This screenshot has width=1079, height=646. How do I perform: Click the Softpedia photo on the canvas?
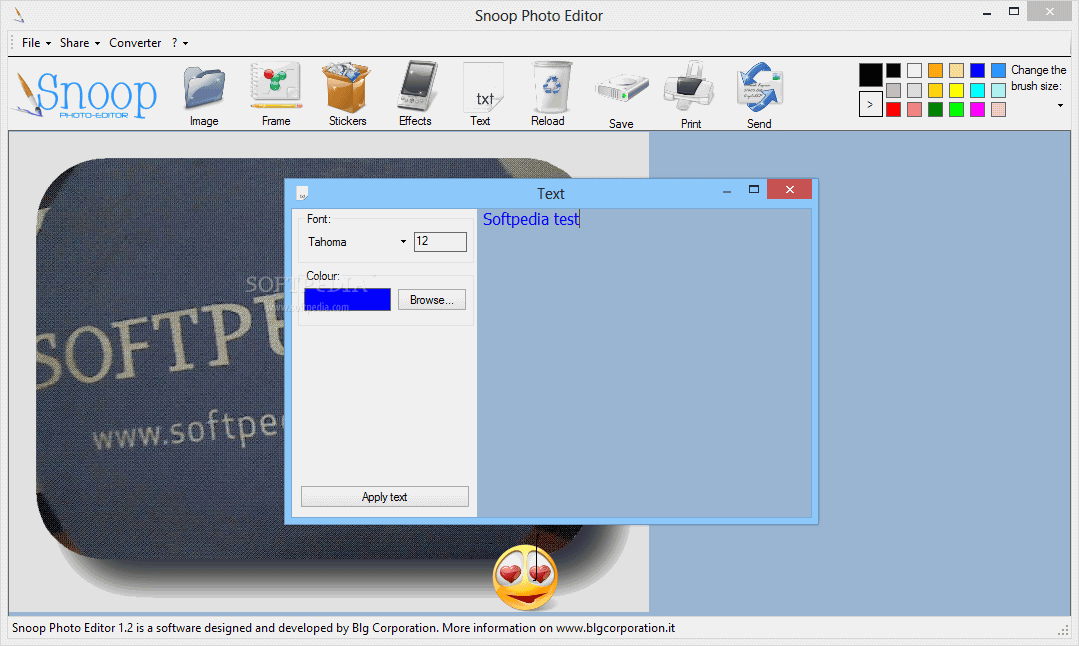pyautogui.click(x=162, y=358)
